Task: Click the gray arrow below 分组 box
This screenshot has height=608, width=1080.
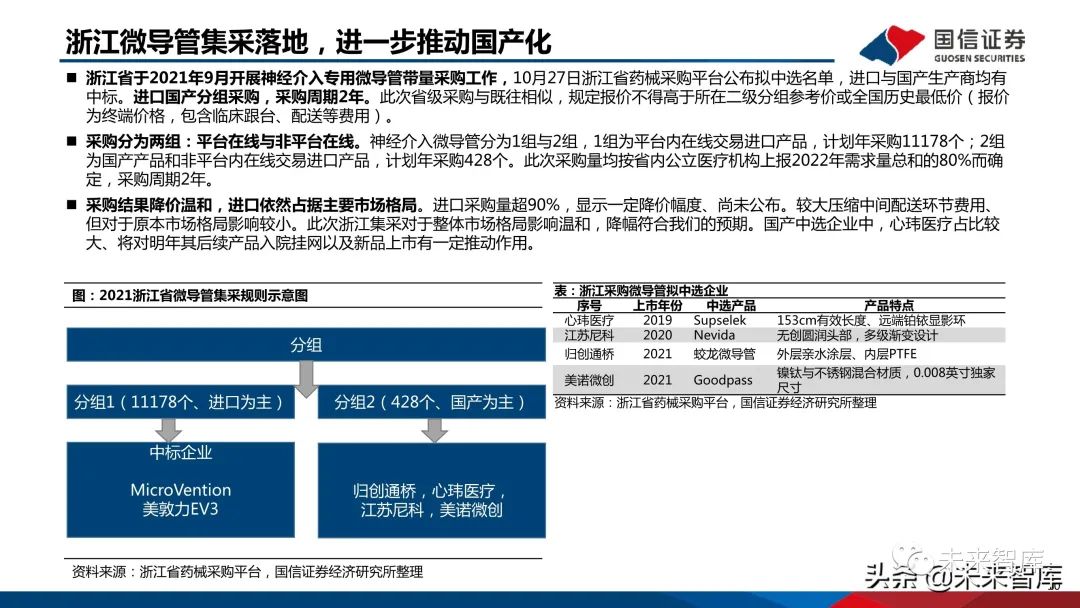Action: (306, 379)
